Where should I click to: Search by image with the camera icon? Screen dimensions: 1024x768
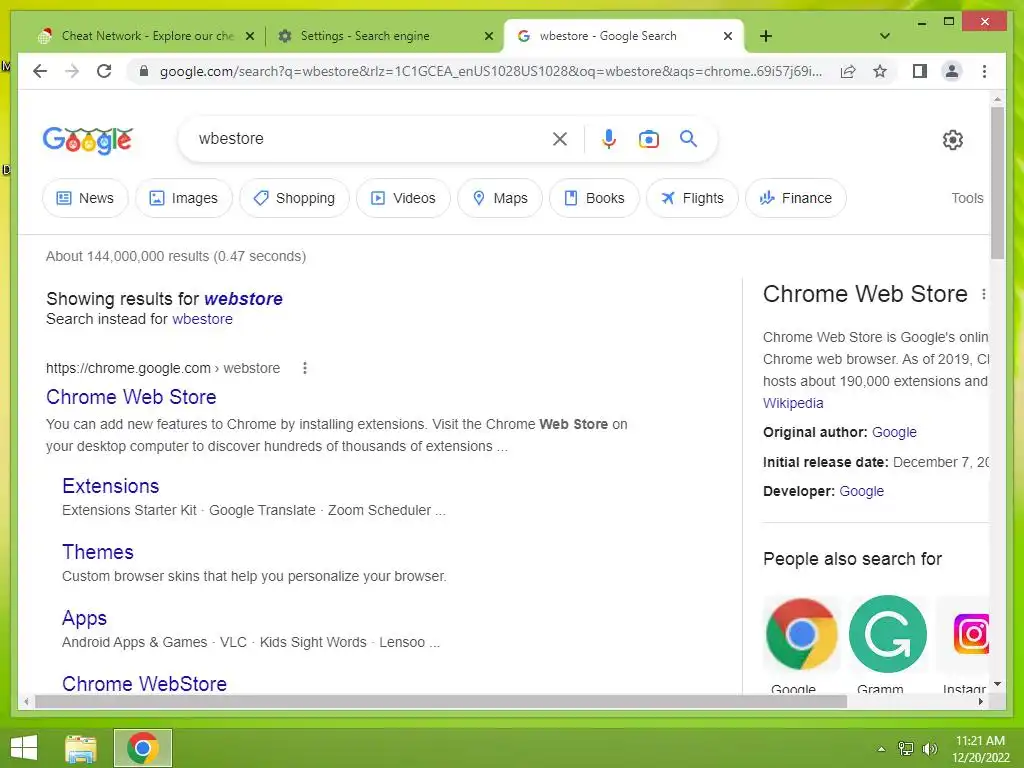648,139
